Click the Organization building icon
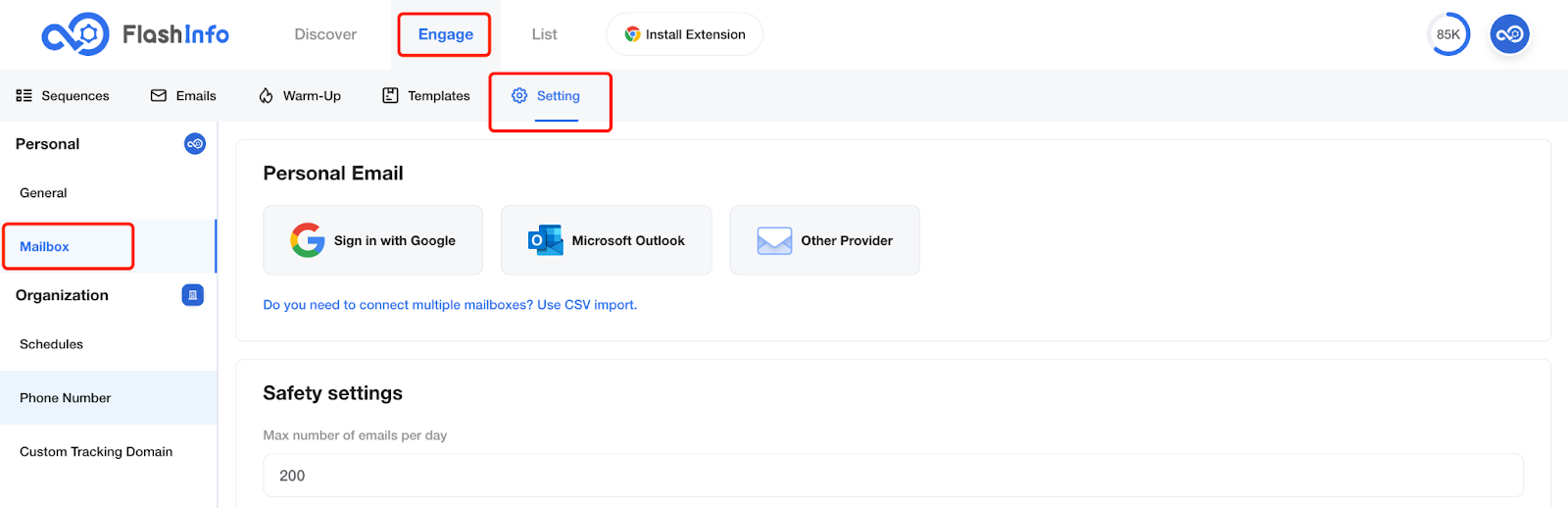 (193, 295)
